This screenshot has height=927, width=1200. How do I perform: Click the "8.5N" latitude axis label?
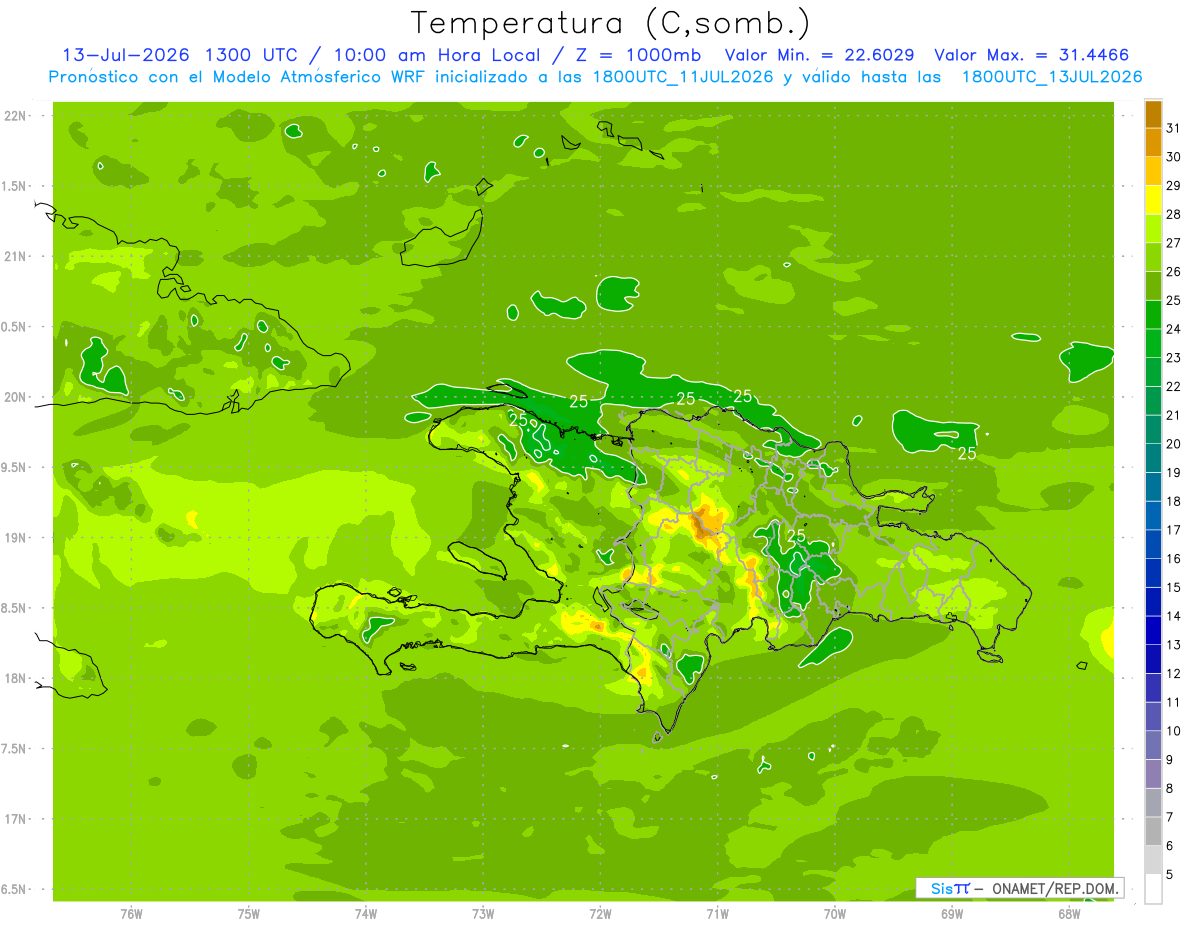click(x=14, y=608)
